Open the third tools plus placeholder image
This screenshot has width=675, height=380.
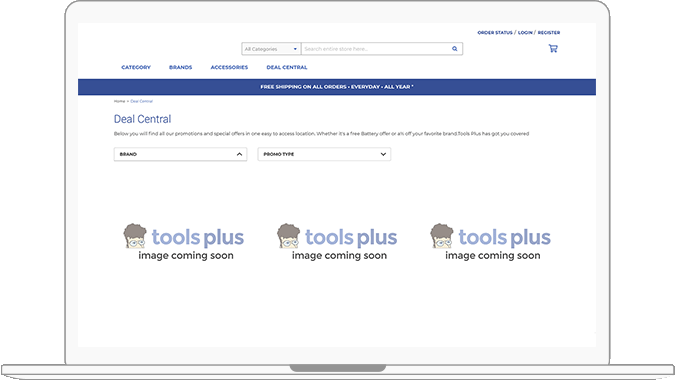click(491, 242)
